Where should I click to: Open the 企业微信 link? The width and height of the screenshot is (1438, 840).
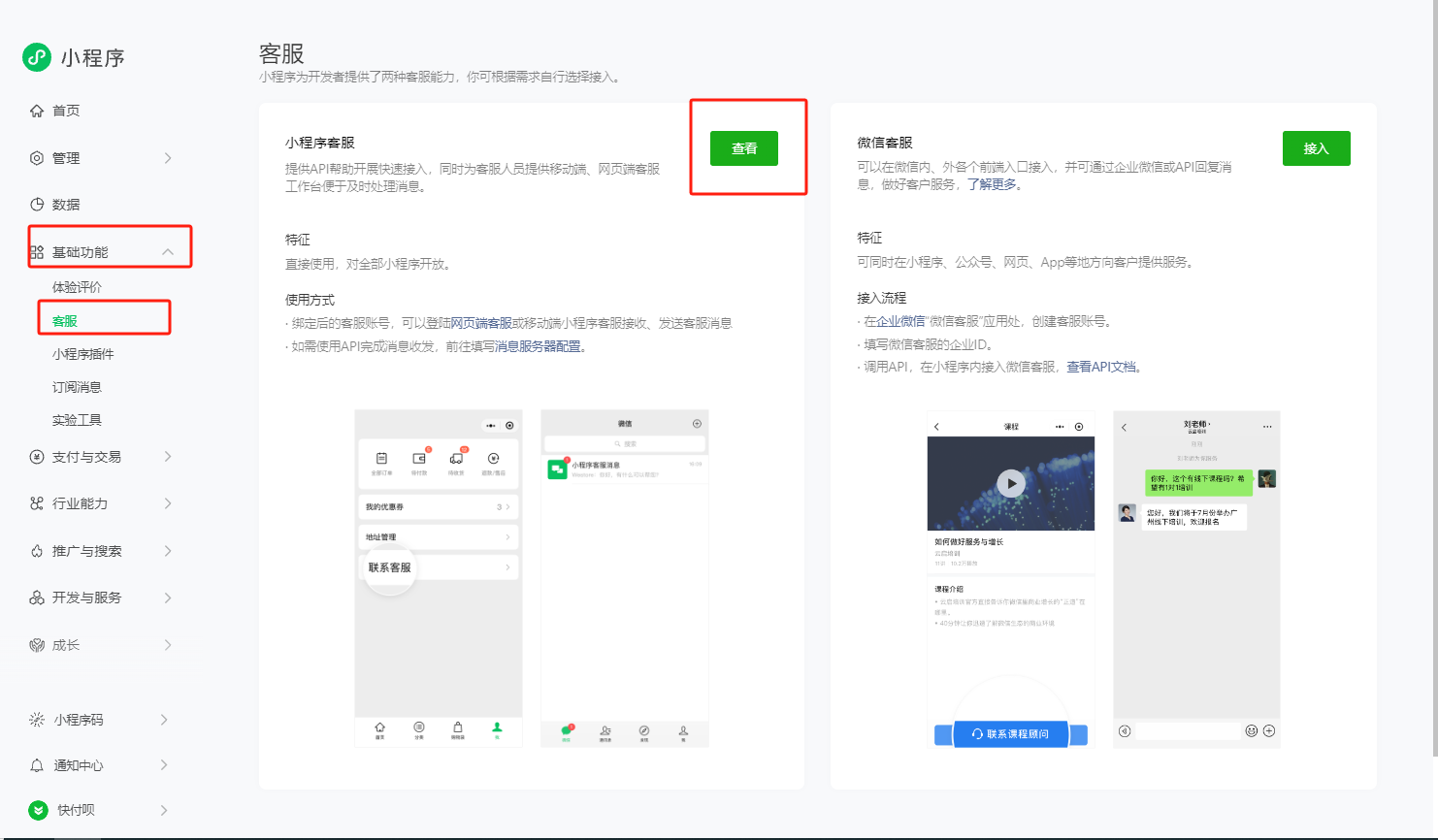pos(901,321)
